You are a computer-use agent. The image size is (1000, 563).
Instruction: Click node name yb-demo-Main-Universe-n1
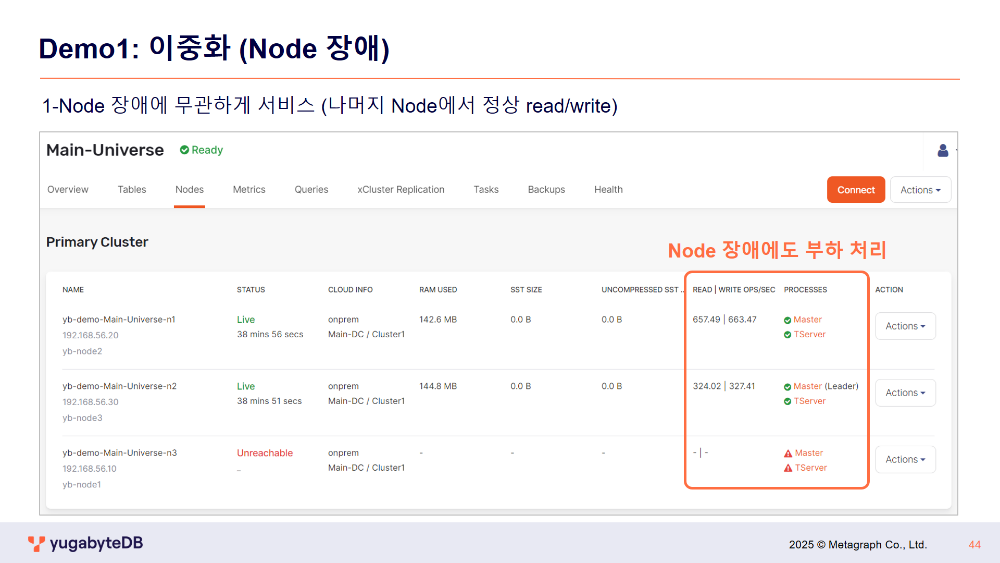(119, 320)
